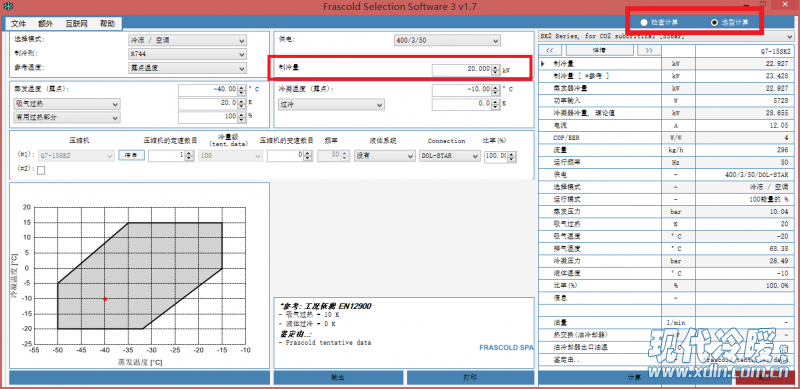
Task: Click the FRASCOLD SPA text
Action: [x=506, y=348]
